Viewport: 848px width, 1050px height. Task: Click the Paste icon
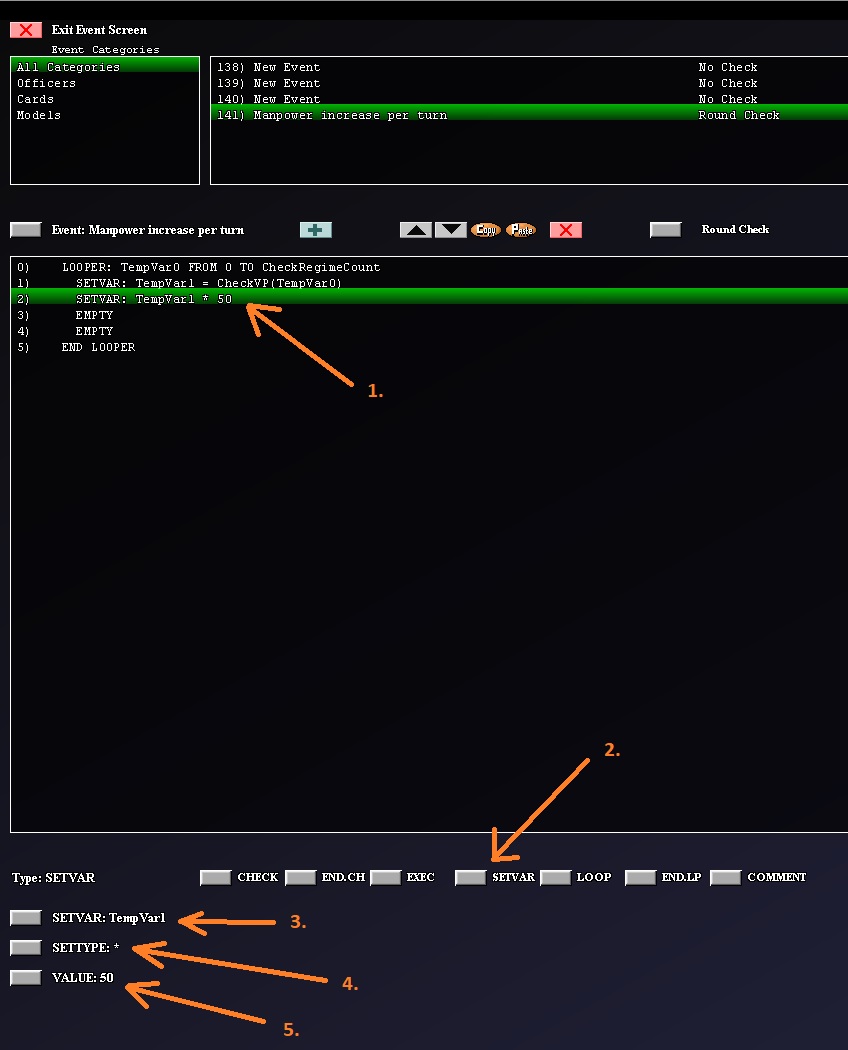(521, 230)
